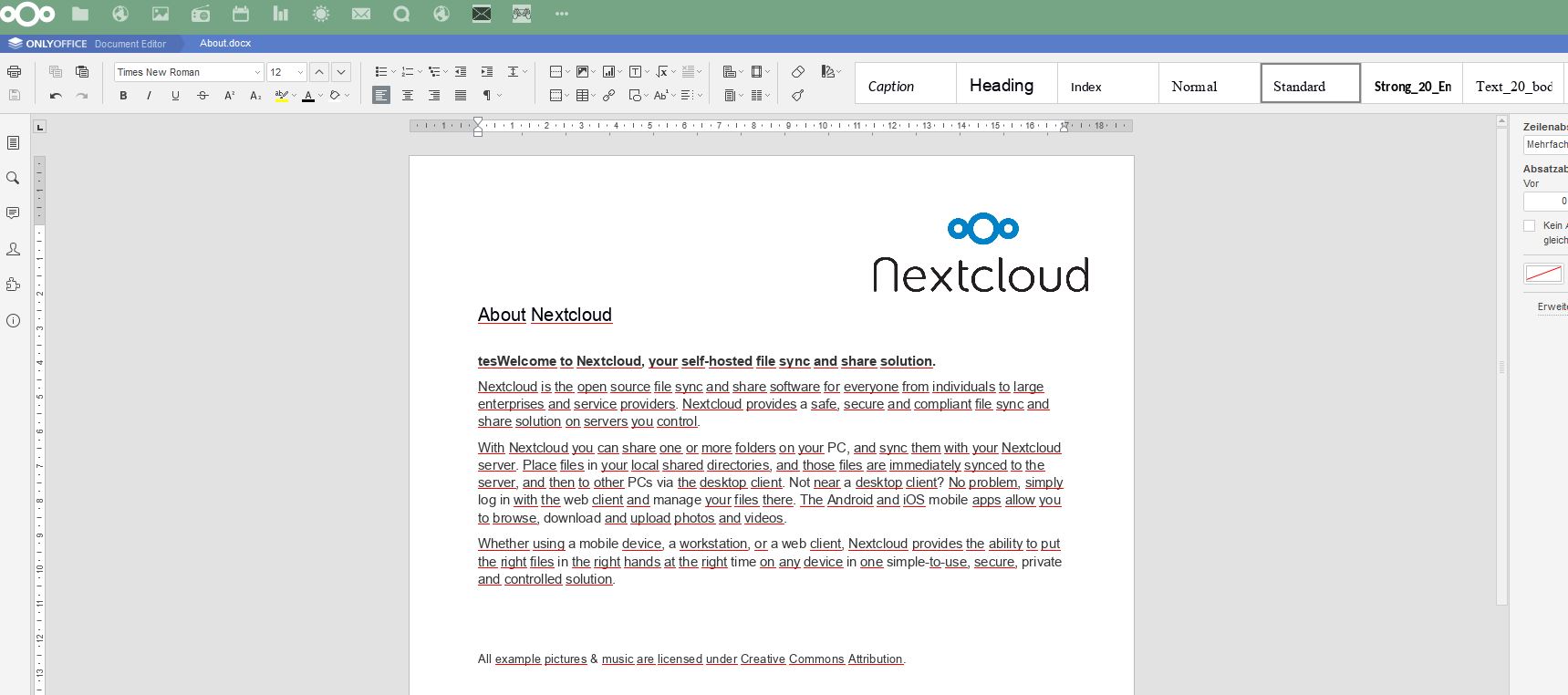Image resolution: width=1568 pixels, height=695 pixels.
Task: Click the copy style paintbrush icon
Action: pyautogui.click(x=798, y=95)
